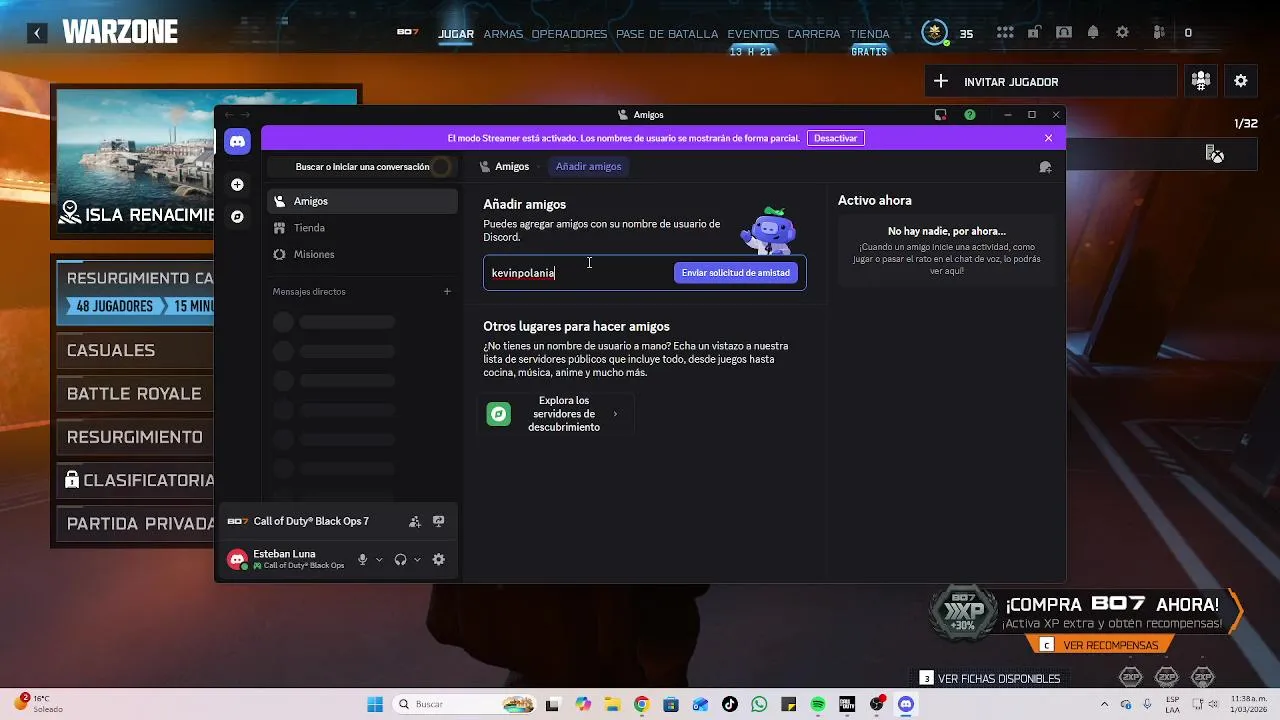Open OPERADORES tab in Warzone

[569, 34]
